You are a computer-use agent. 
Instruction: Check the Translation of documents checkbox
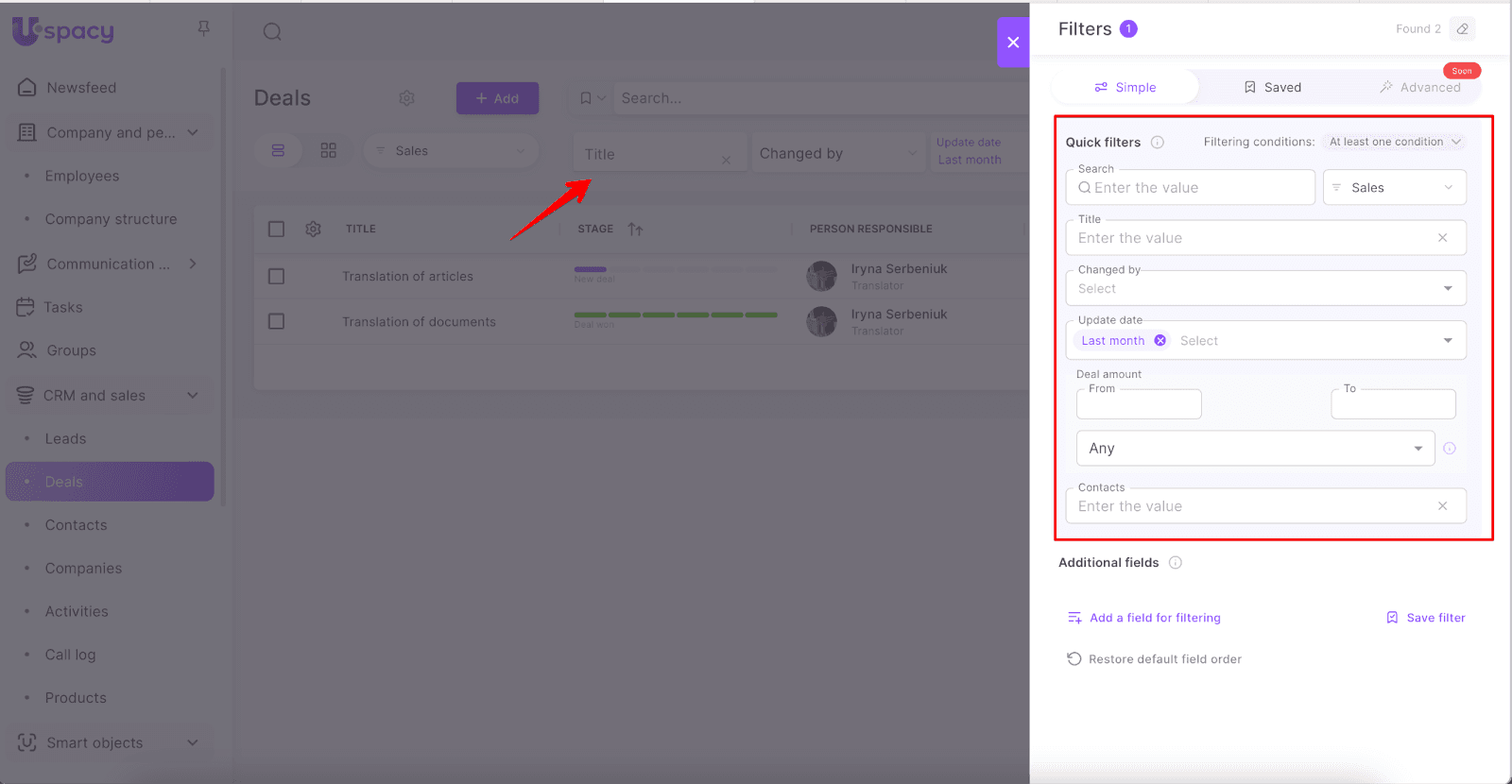click(x=276, y=322)
